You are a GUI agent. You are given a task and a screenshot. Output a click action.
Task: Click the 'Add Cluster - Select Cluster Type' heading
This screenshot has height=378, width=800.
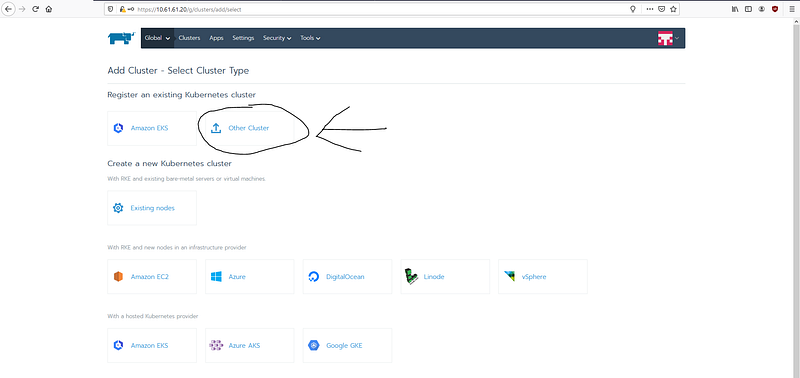[178, 70]
